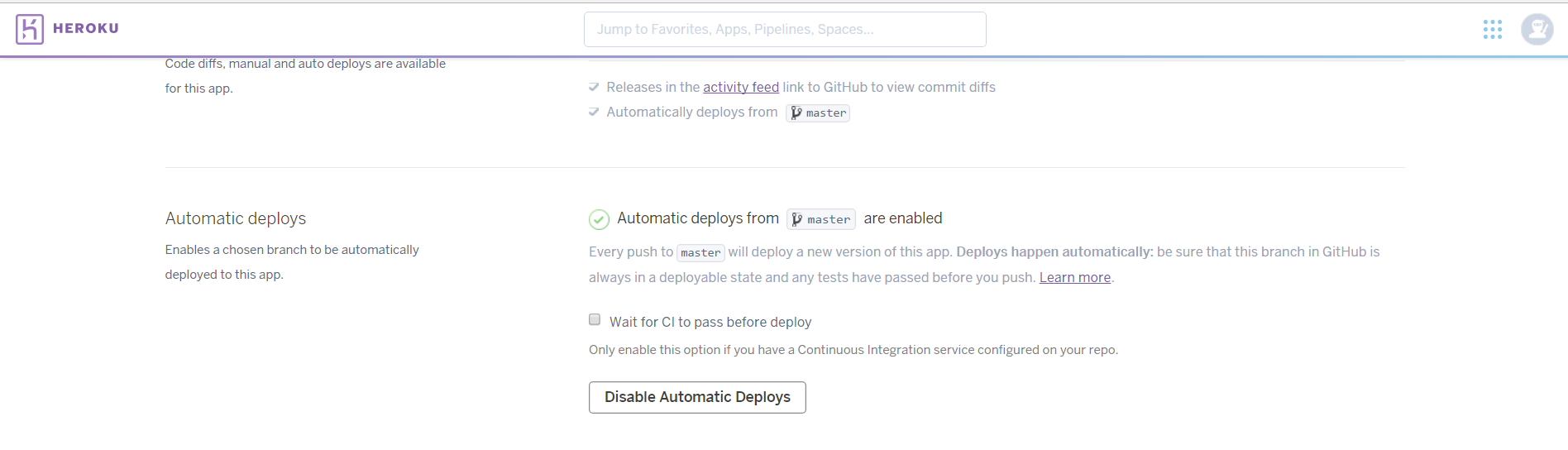Click the master branch badge after Automatically deploys from
Image resolution: width=1568 pixels, height=450 pixels.
pyautogui.click(x=818, y=112)
